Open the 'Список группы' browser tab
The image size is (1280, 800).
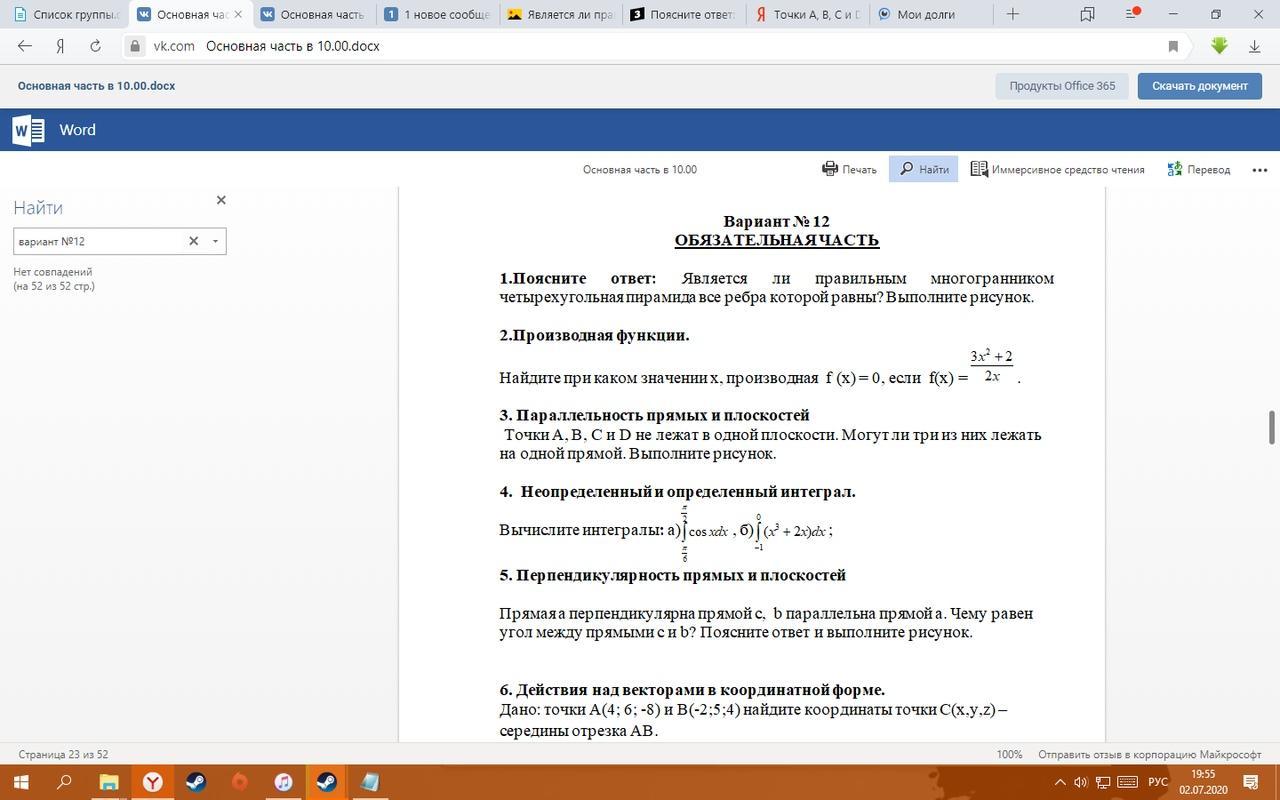coord(66,14)
